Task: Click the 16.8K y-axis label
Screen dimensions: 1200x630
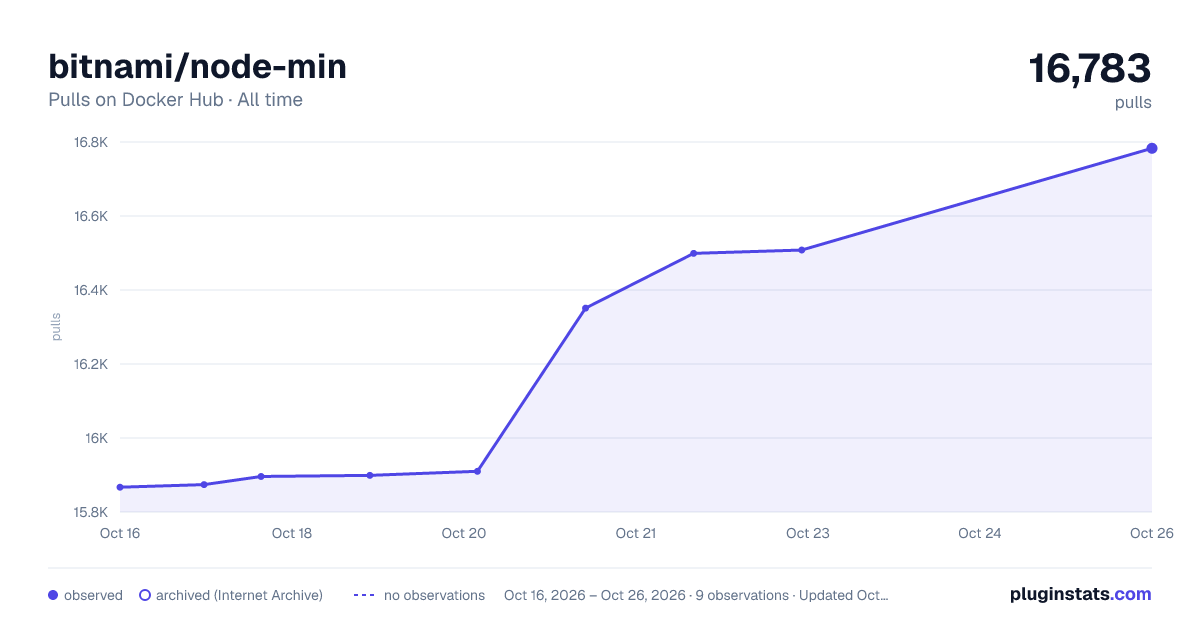Action: click(91, 142)
